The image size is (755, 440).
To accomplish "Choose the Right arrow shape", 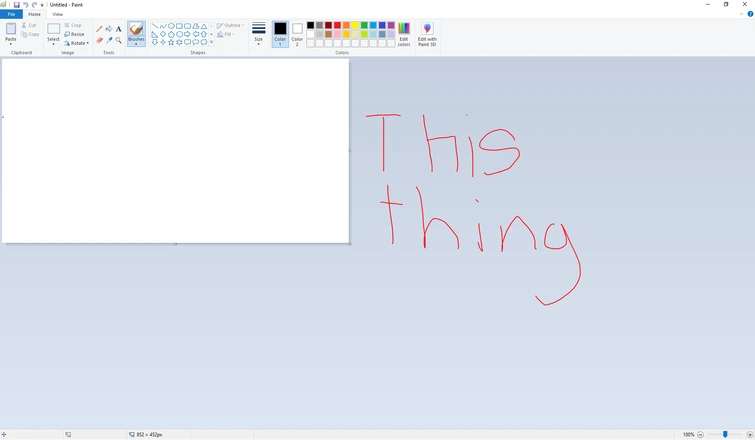I will pos(187,34).
